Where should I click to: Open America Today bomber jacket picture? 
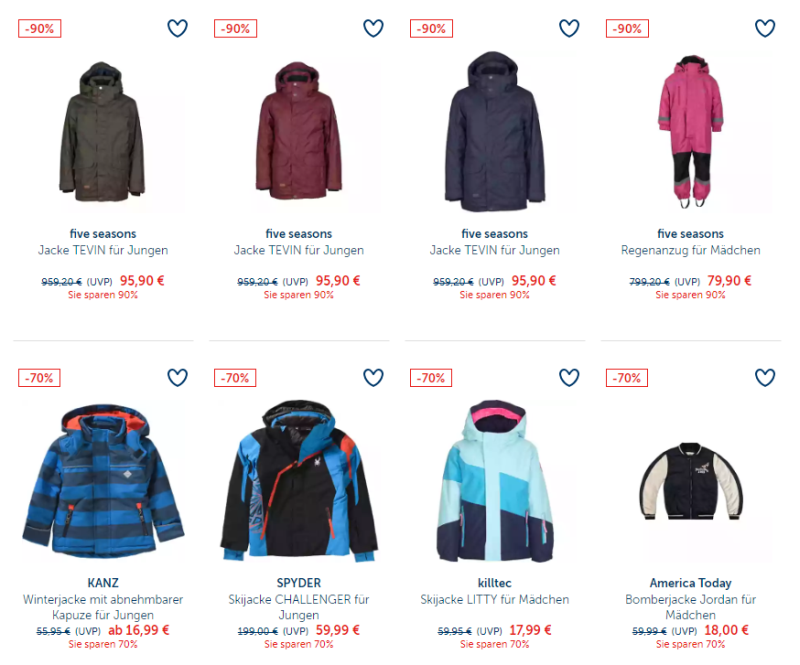(690, 481)
